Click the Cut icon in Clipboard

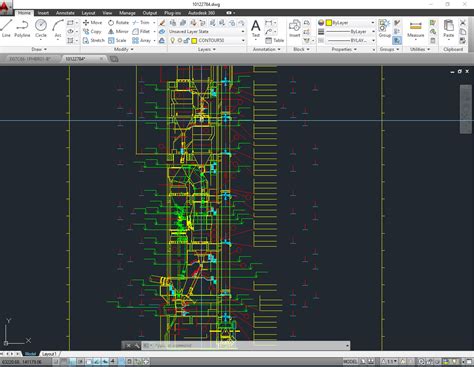click(x=463, y=23)
